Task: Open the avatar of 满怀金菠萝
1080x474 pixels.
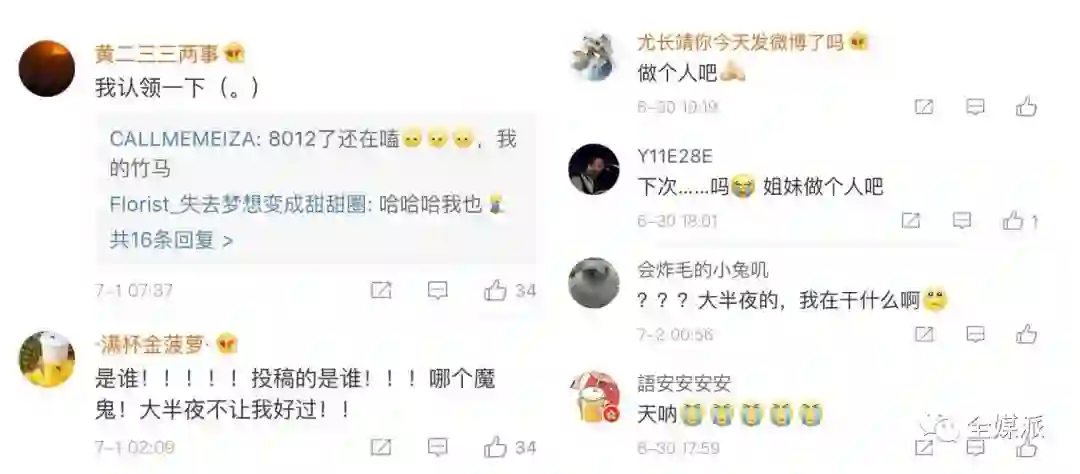Action: coord(47,358)
